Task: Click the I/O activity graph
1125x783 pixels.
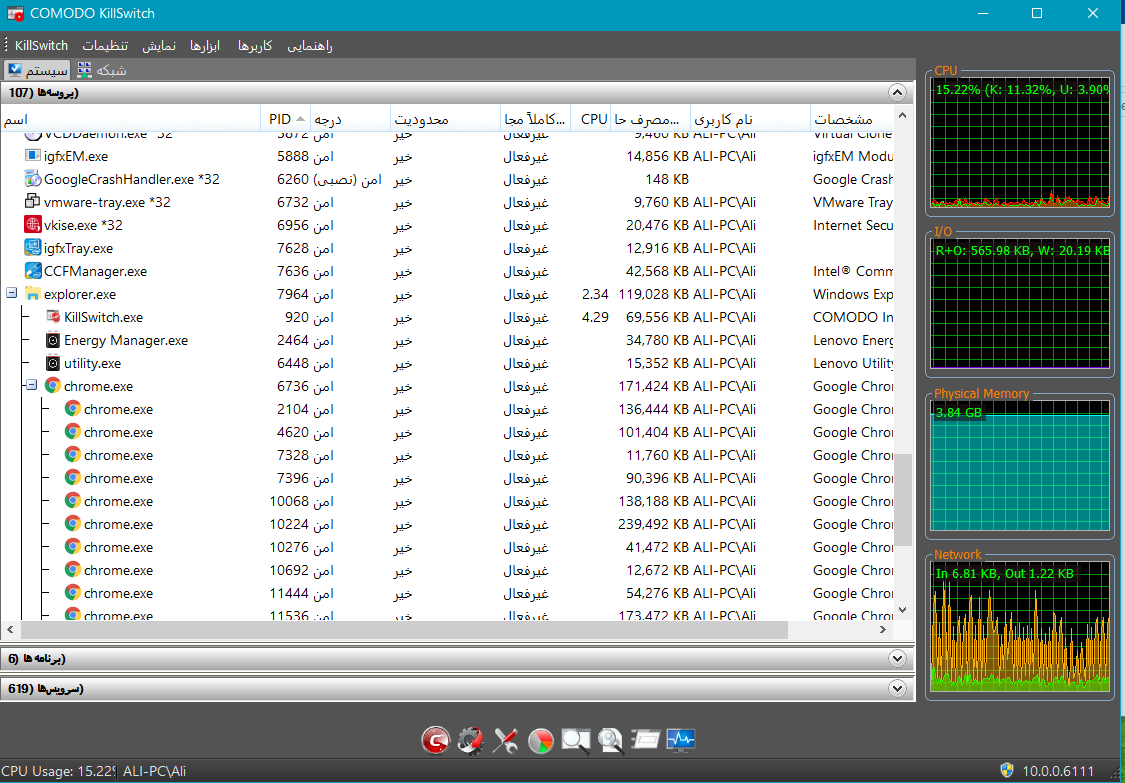Action: (1020, 304)
